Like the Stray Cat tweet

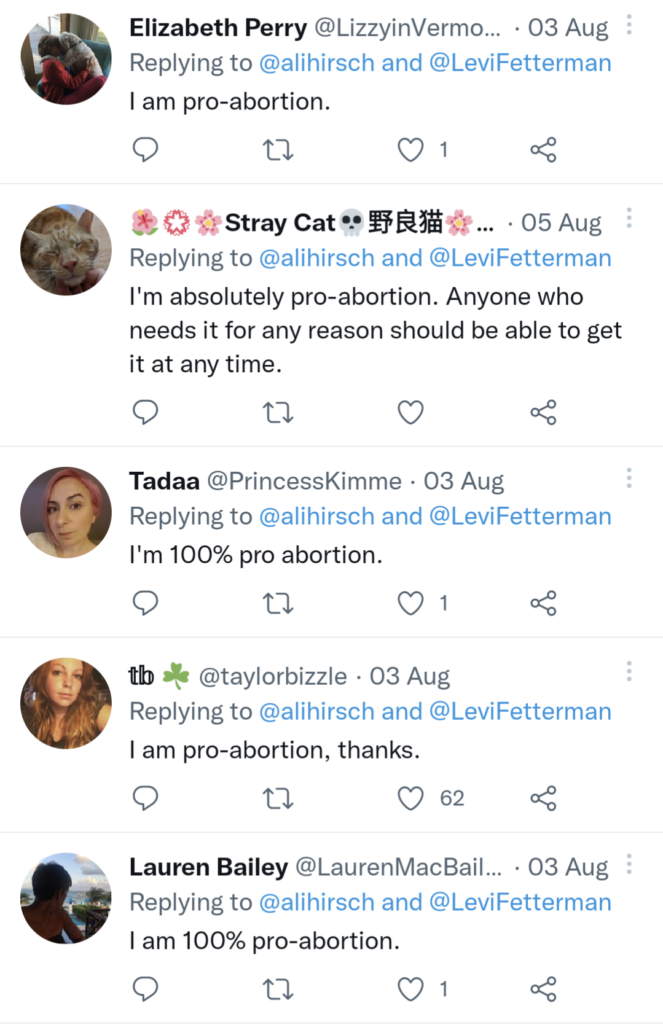point(411,412)
